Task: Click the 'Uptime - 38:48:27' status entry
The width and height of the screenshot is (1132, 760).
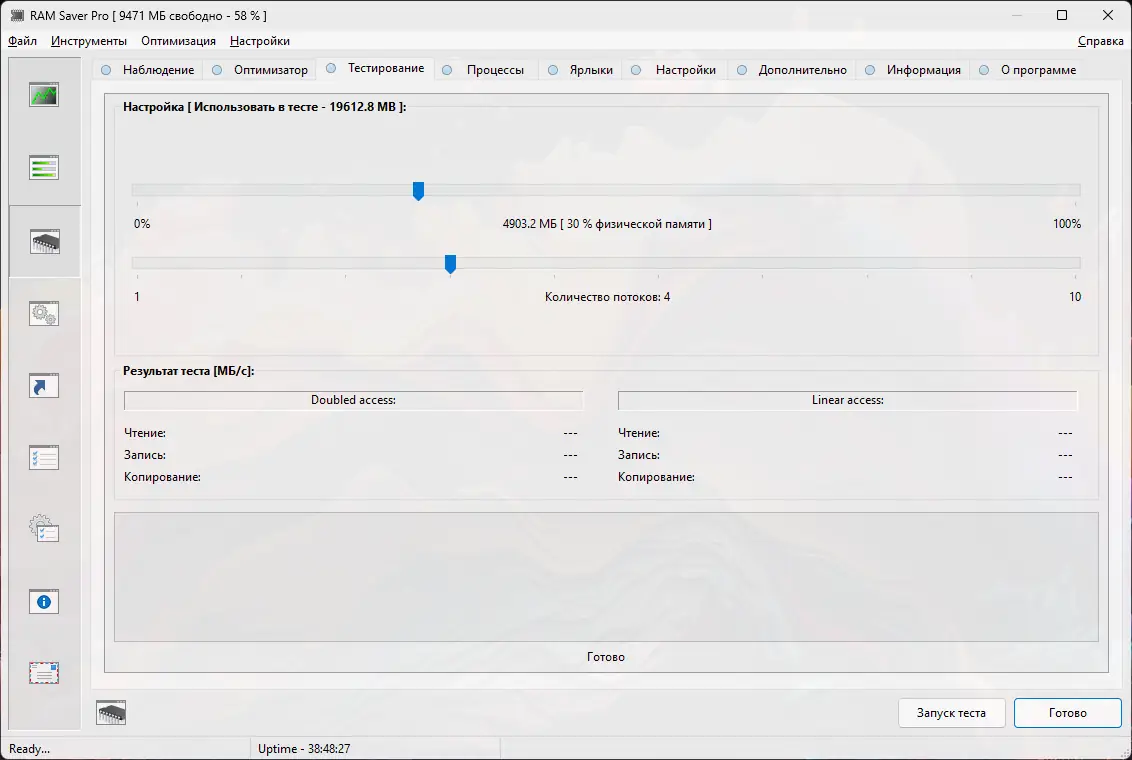Action: [x=304, y=749]
